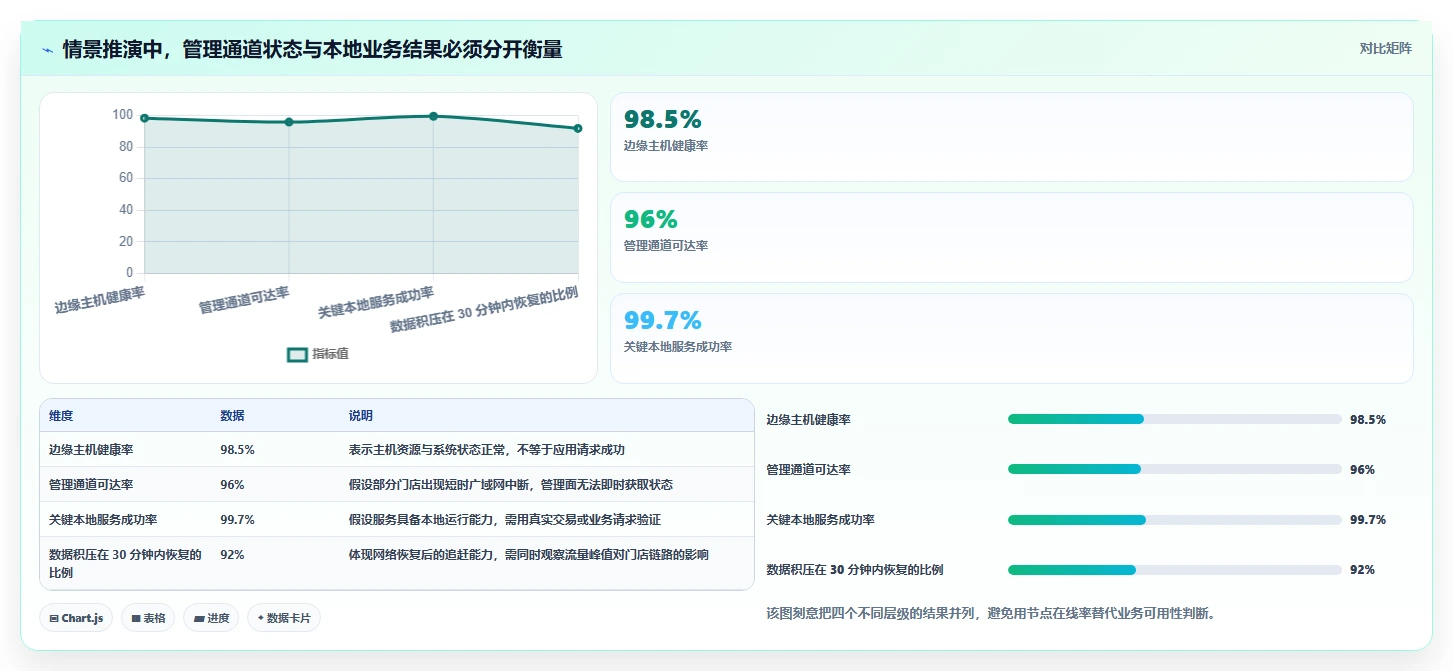Viewport: 1453px width, 671px height.
Task: Click the 进度 tag chip
Action: [212, 618]
